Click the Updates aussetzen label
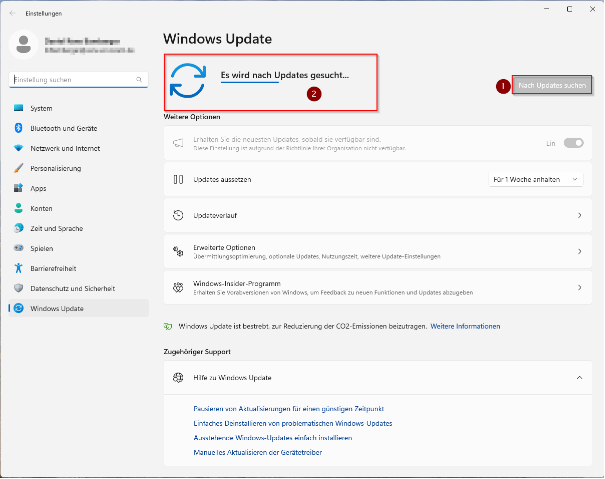The height and width of the screenshot is (479, 605). [222, 179]
